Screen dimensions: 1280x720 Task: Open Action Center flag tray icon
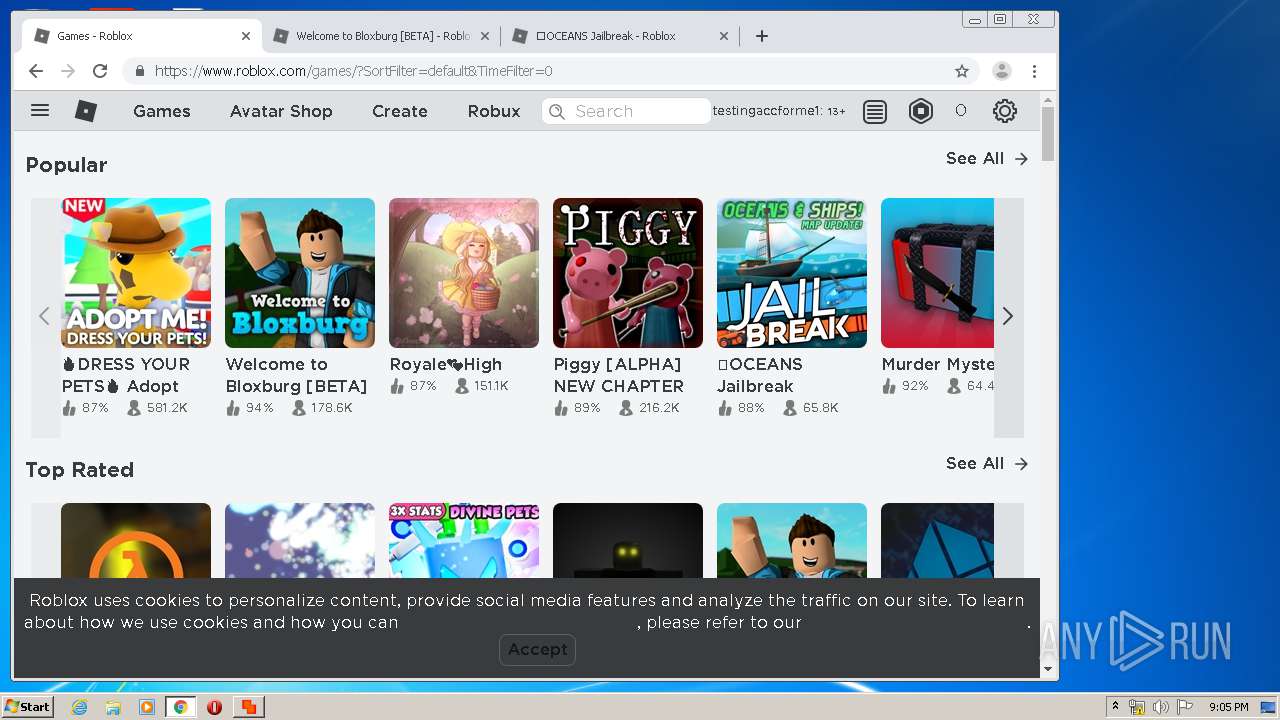click(x=1185, y=707)
